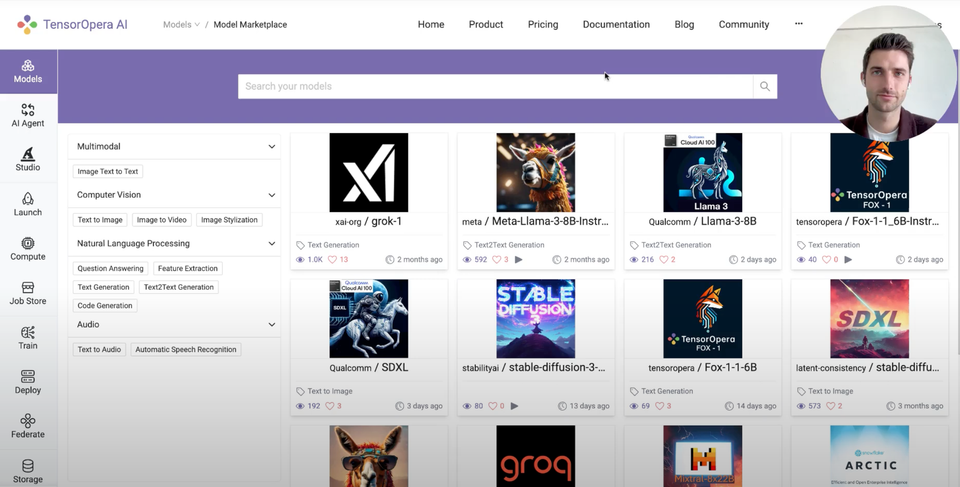The width and height of the screenshot is (960, 487).
Task: Like the Fox-1-1-6B heart icon
Action: tap(659, 406)
